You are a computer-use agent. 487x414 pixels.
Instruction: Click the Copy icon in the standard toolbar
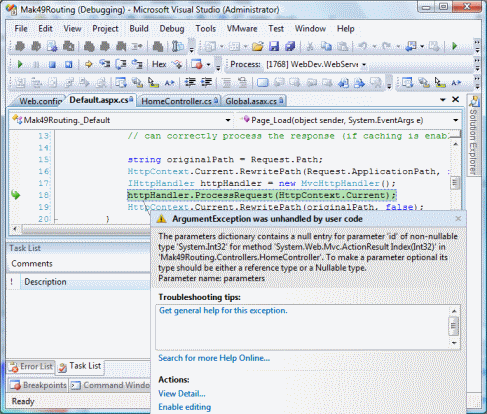coord(326,46)
